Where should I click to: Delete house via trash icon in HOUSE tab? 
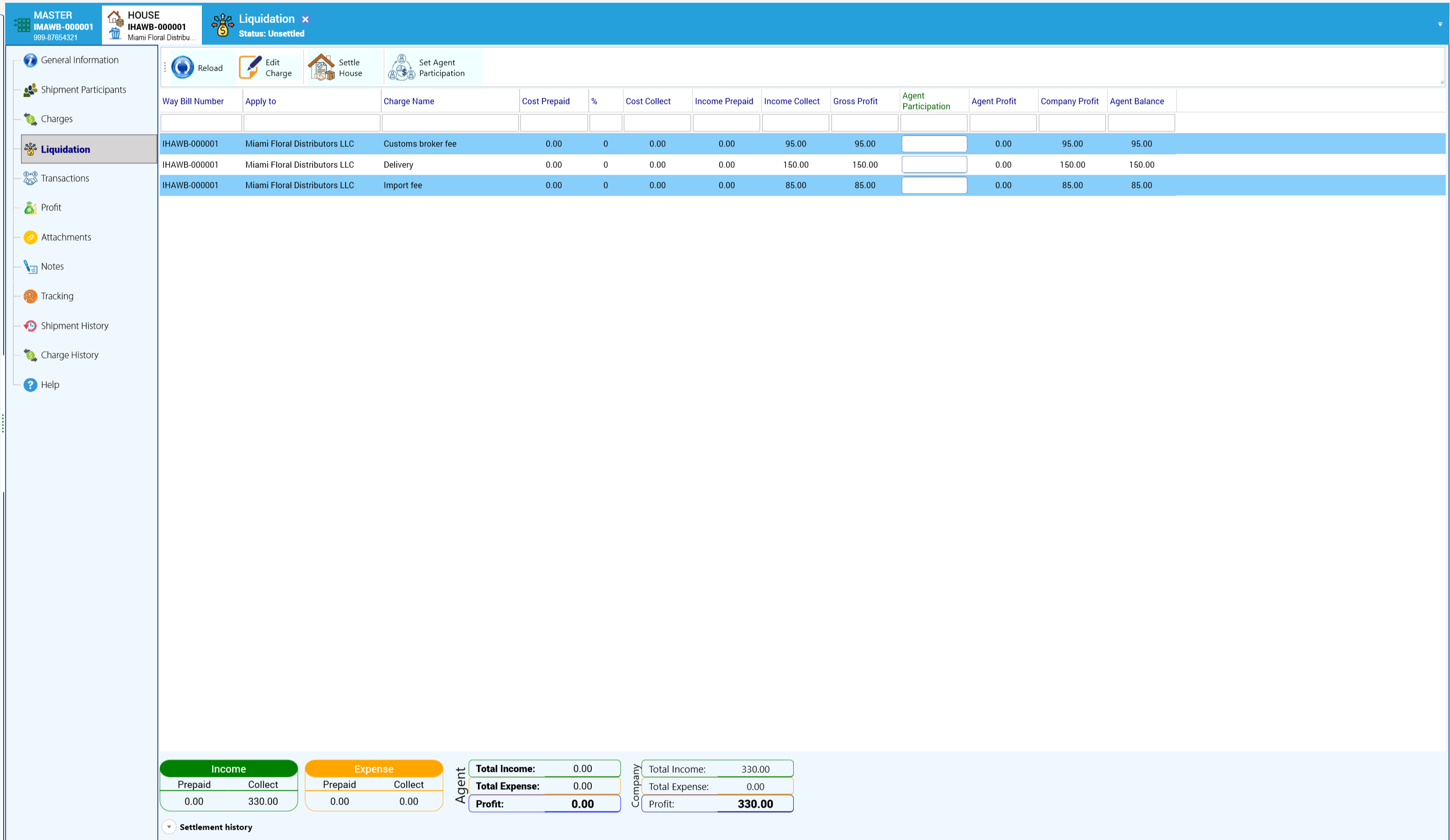pyautogui.click(x=115, y=34)
